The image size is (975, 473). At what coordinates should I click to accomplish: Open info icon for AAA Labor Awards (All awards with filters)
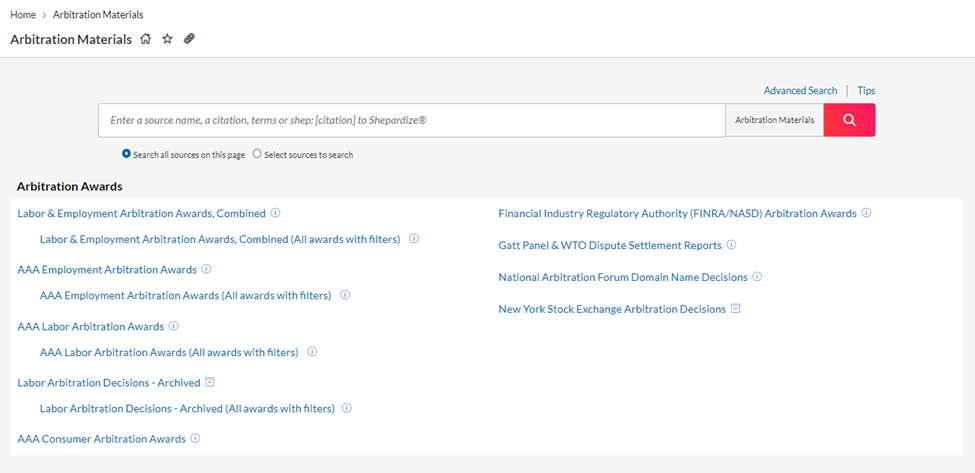tap(312, 351)
